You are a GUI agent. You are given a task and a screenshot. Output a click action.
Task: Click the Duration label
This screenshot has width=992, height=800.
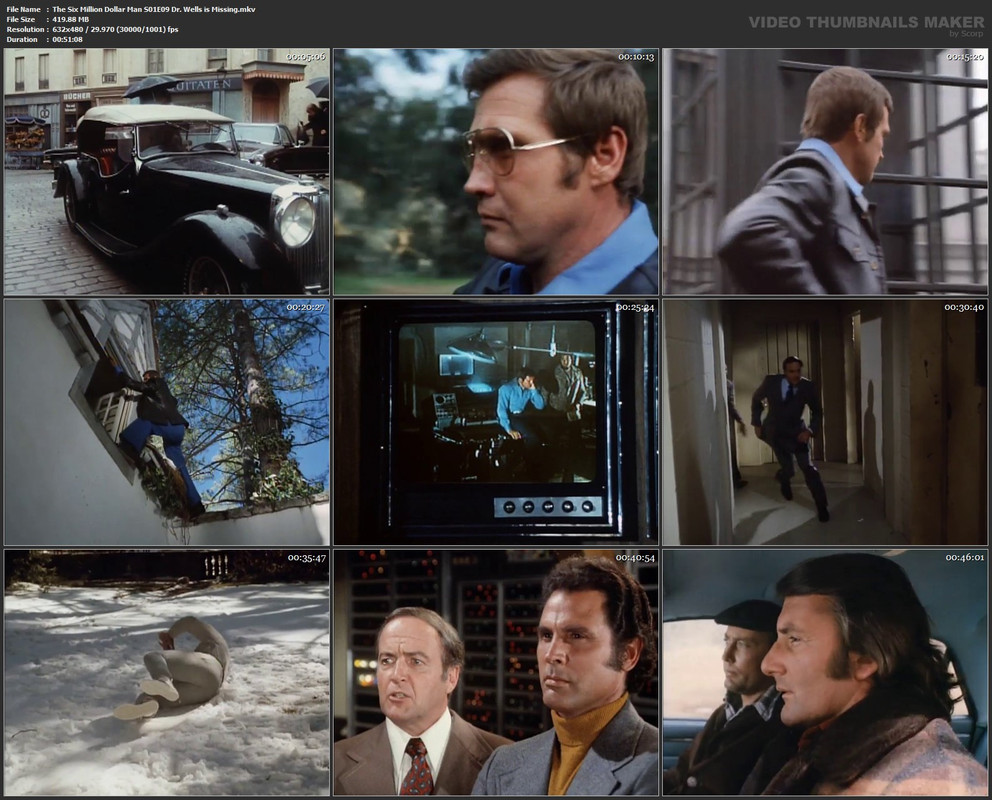[22, 39]
